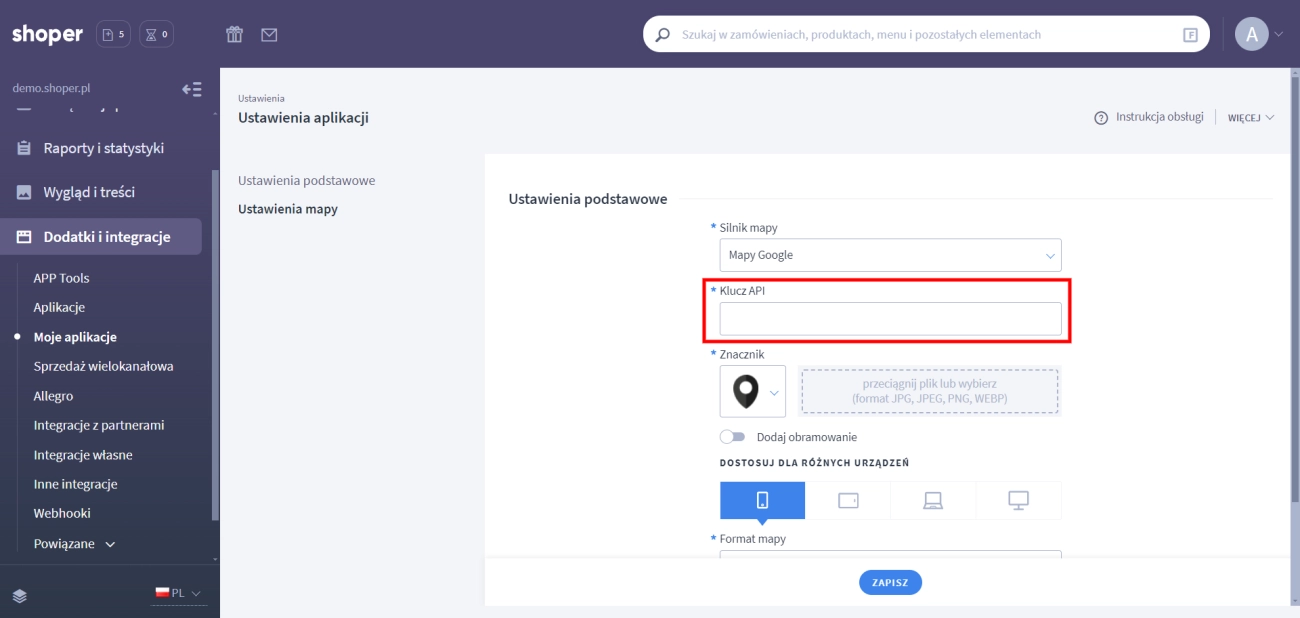Open Raporty i statystyki menu
Viewport: 1300px width, 618px height.
[x=103, y=148]
